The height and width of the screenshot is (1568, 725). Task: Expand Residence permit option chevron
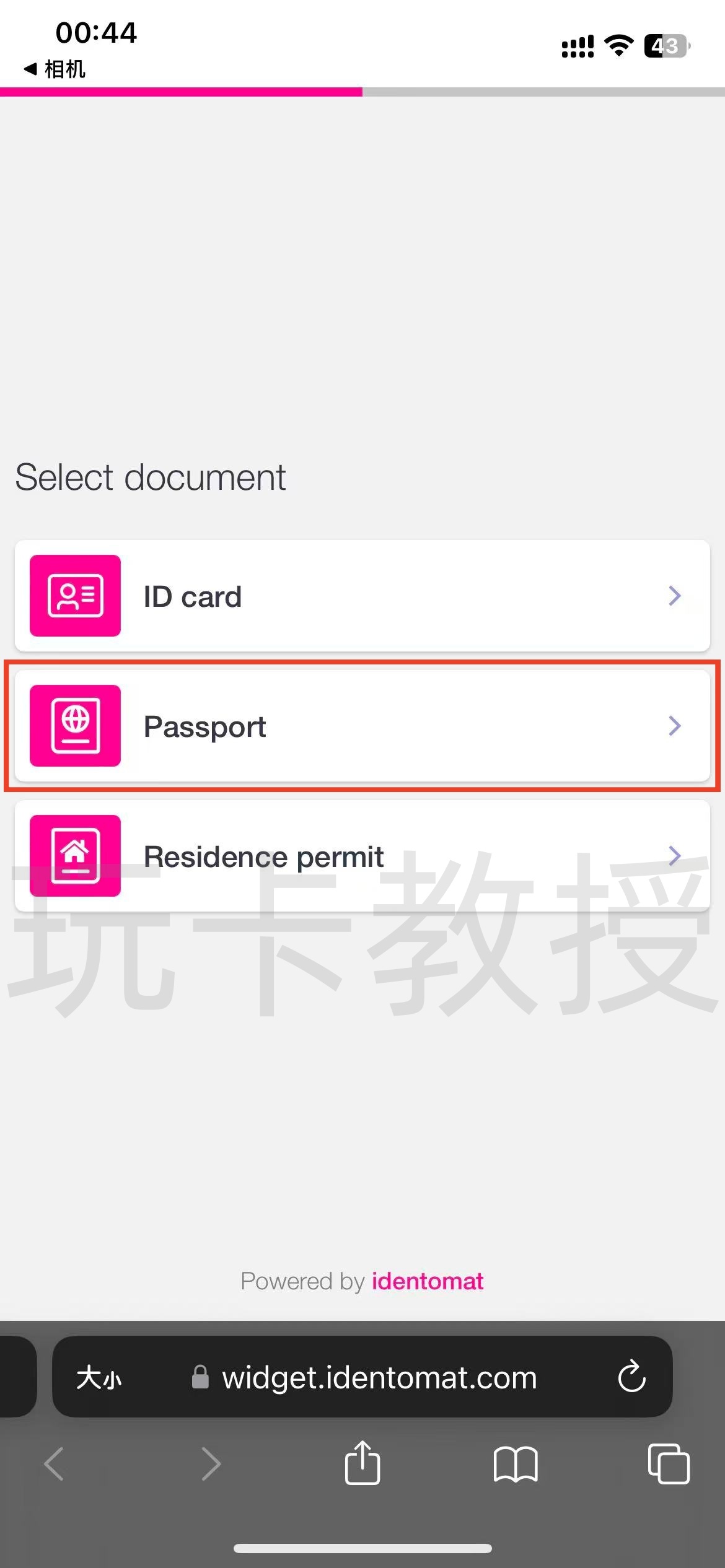tap(675, 856)
